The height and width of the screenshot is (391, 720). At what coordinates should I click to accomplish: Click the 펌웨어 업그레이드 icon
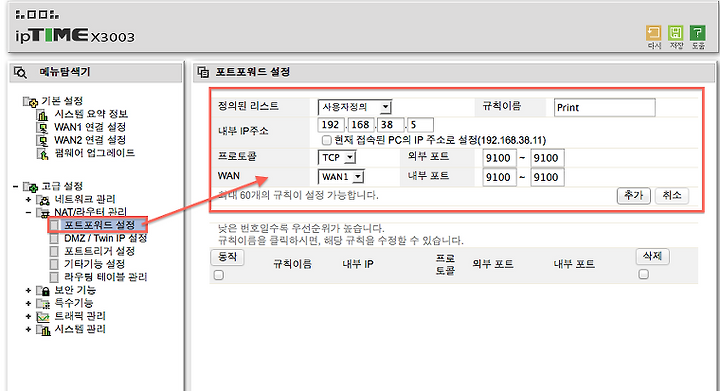tap(43, 153)
